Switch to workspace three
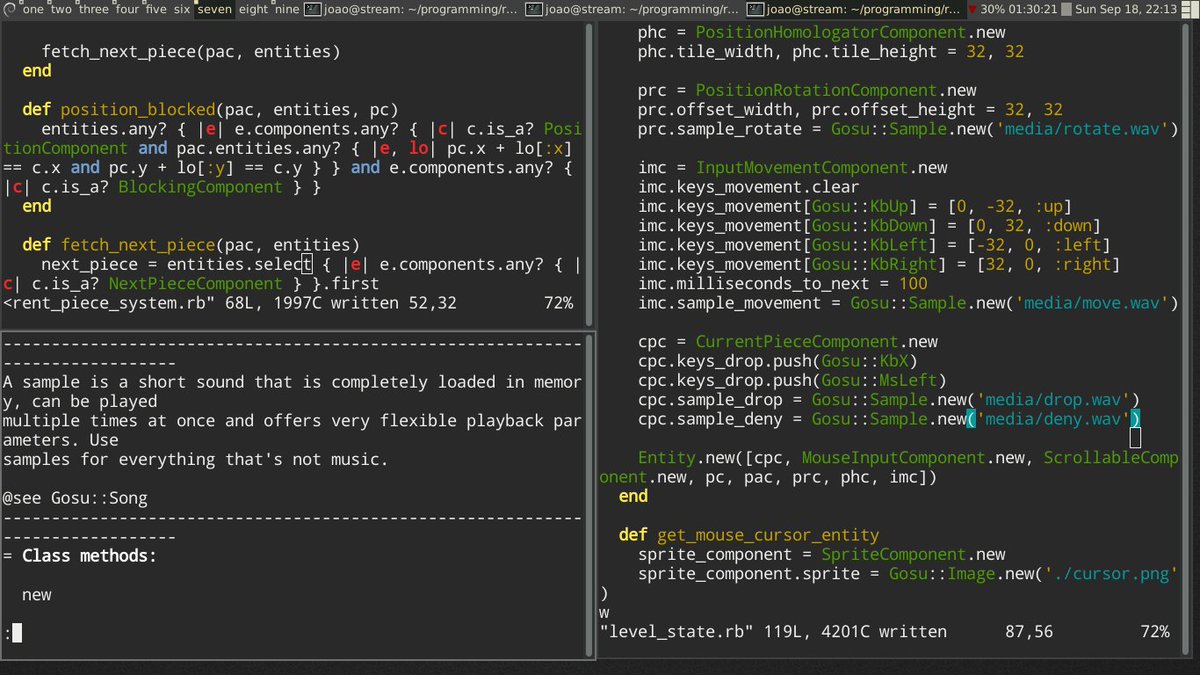This screenshot has width=1200, height=675. [x=92, y=11]
